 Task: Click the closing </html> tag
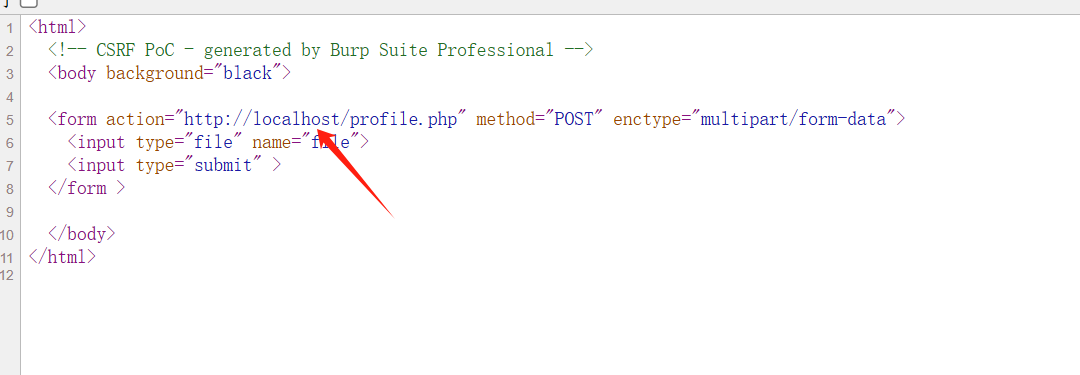pos(62,257)
